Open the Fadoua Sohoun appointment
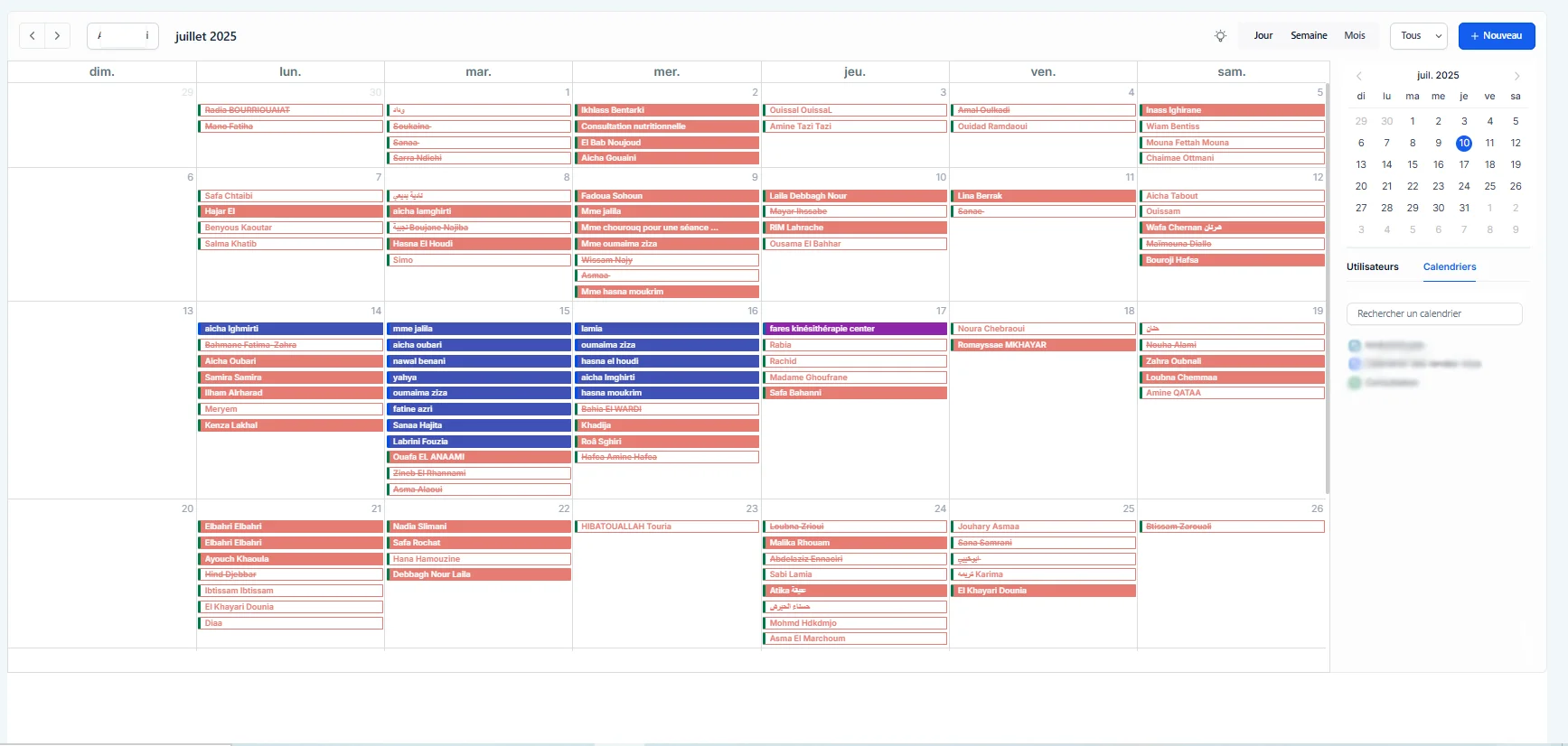Screen dimensions: 1568x746 tap(667, 196)
